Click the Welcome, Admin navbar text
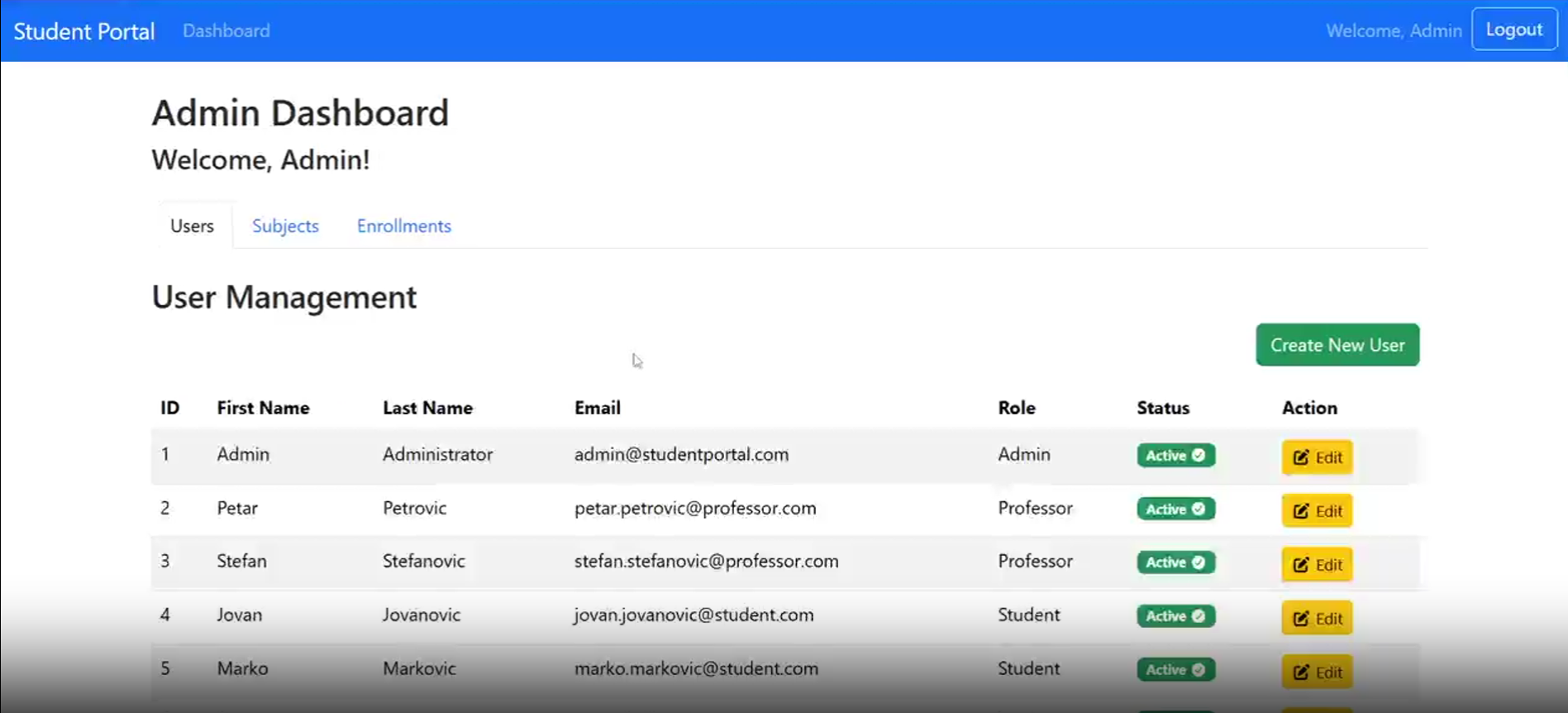The image size is (1568, 713). [x=1394, y=31]
